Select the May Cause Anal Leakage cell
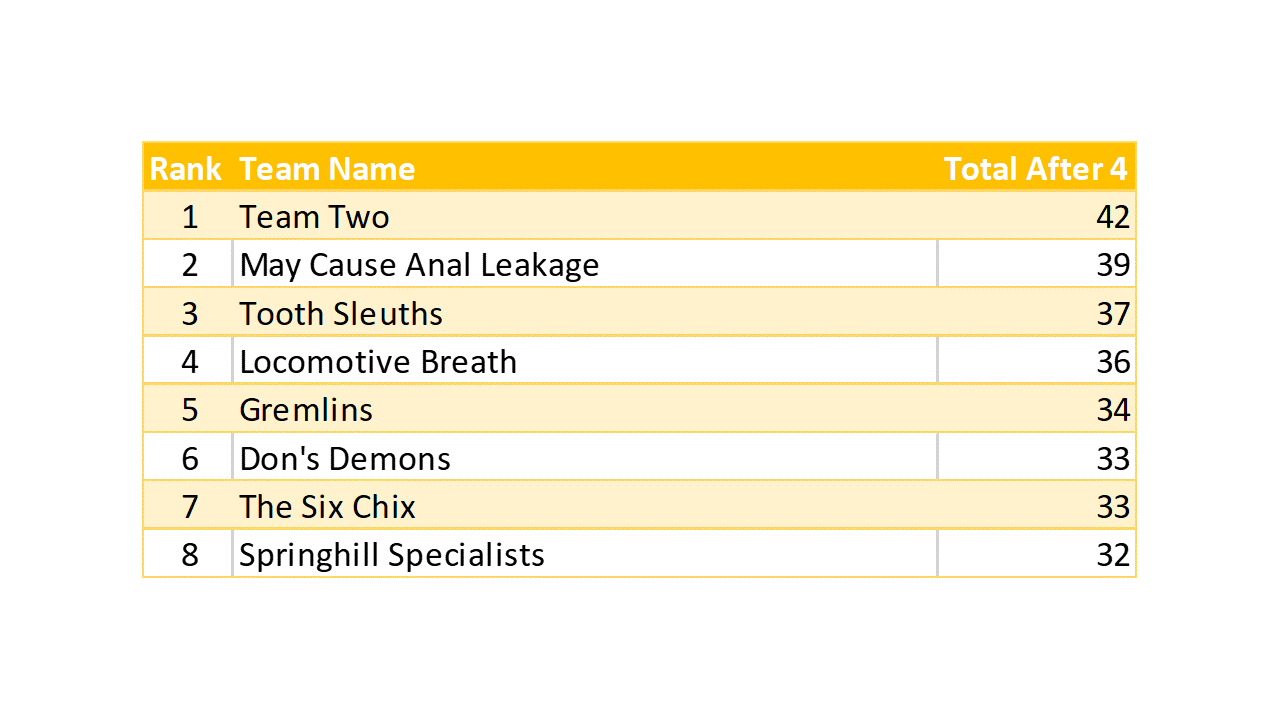 click(419, 265)
